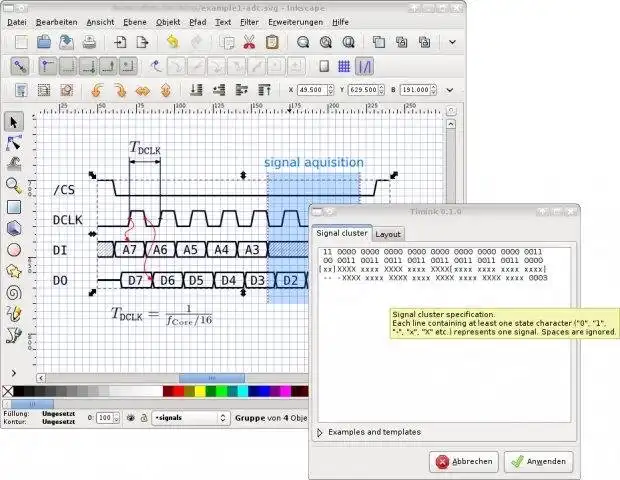Image resolution: width=620 pixels, height=480 pixels.
Task: Toggle current layer visibility eye
Action: click(x=130, y=418)
